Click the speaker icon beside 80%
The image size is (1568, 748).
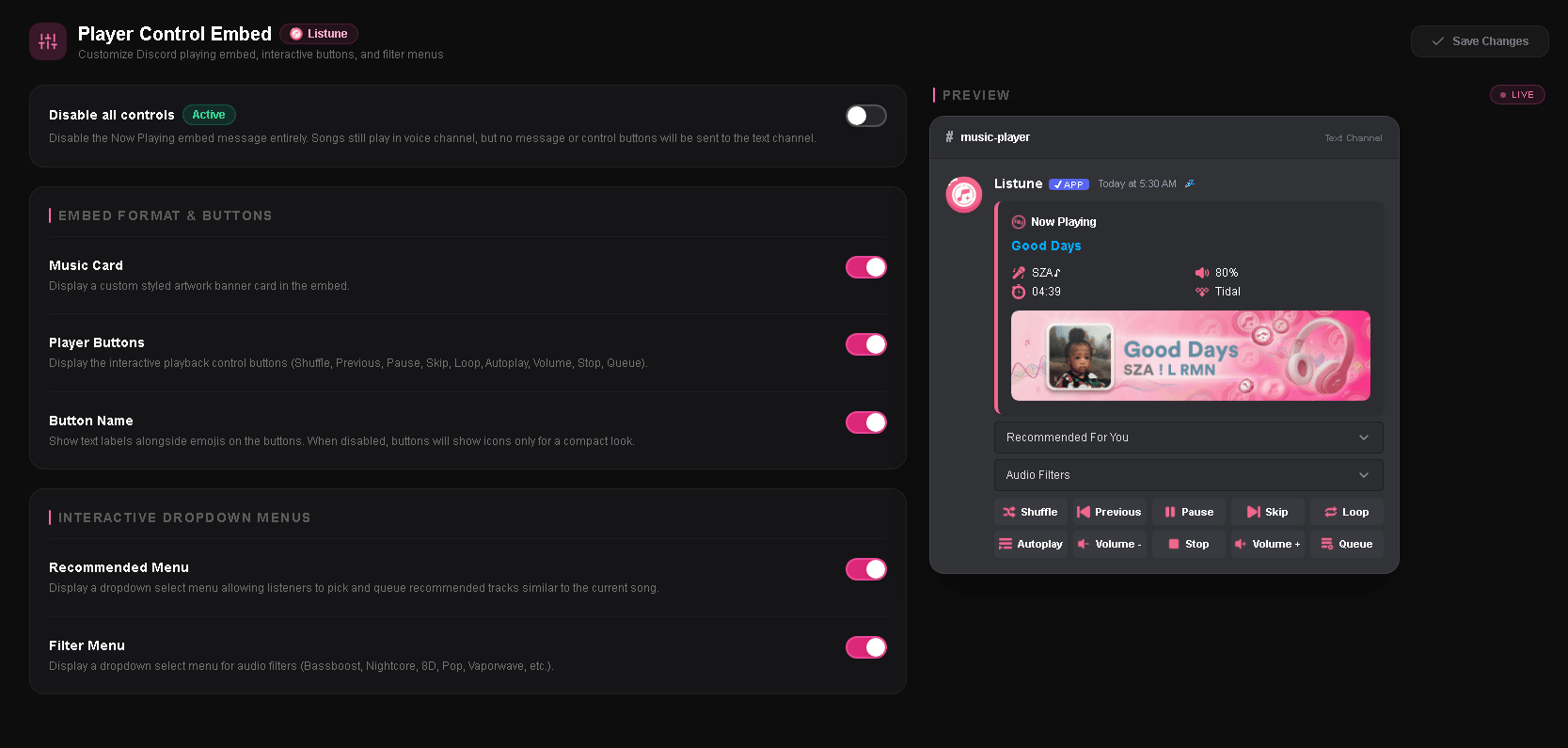pos(1202,273)
